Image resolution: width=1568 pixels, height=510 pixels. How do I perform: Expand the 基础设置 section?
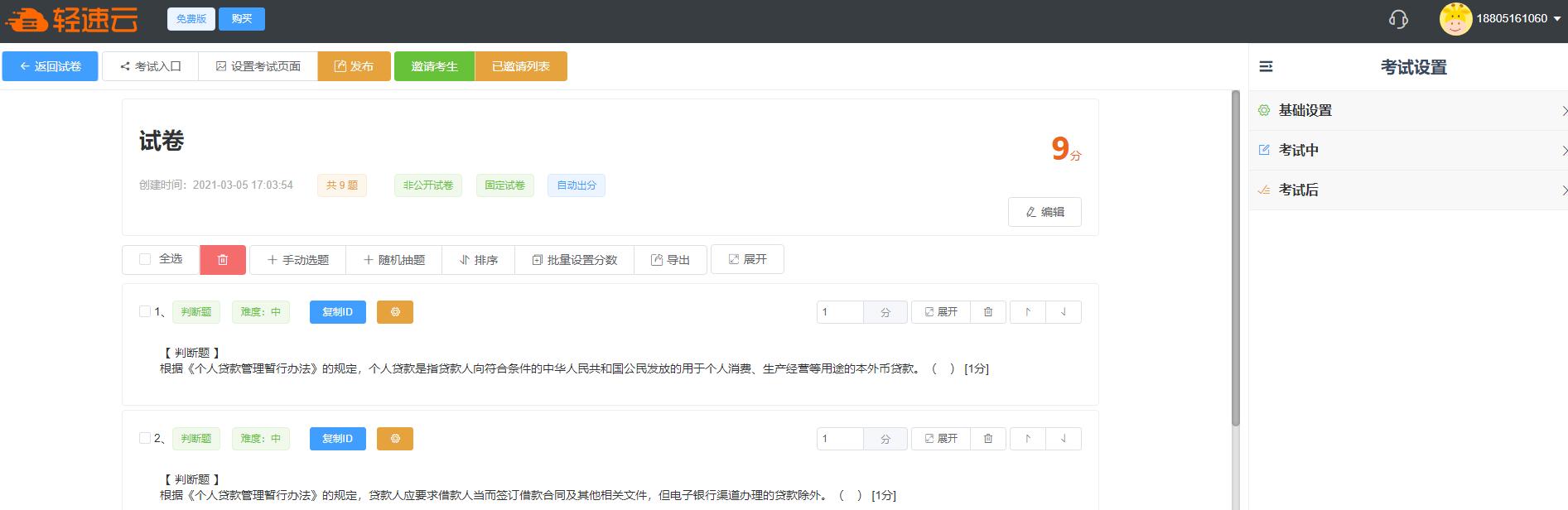[1408, 110]
